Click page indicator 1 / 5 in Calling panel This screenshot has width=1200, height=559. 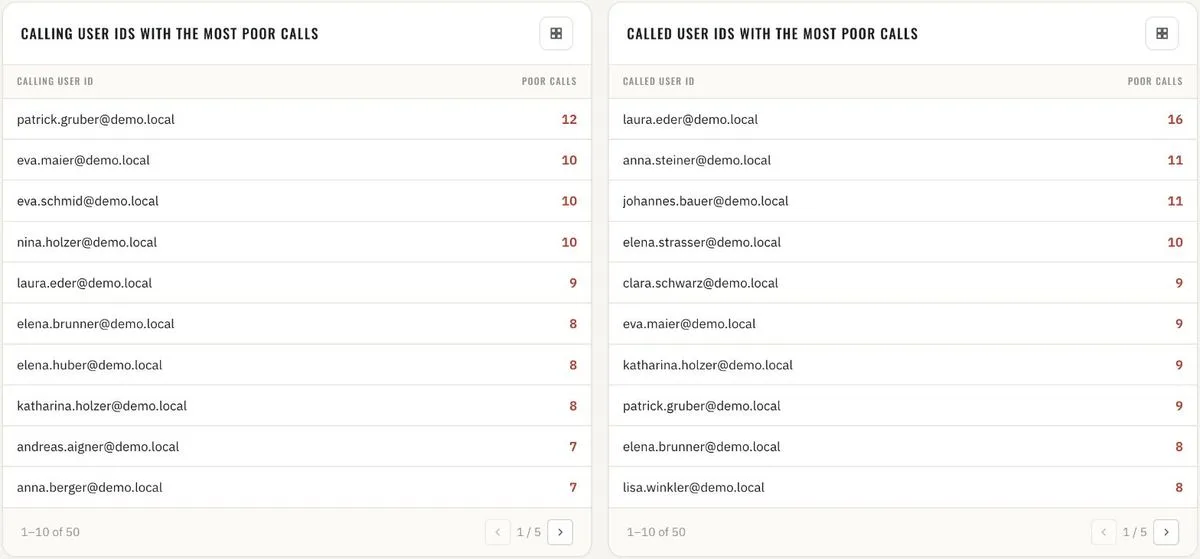pyautogui.click(x=529, y=532)
